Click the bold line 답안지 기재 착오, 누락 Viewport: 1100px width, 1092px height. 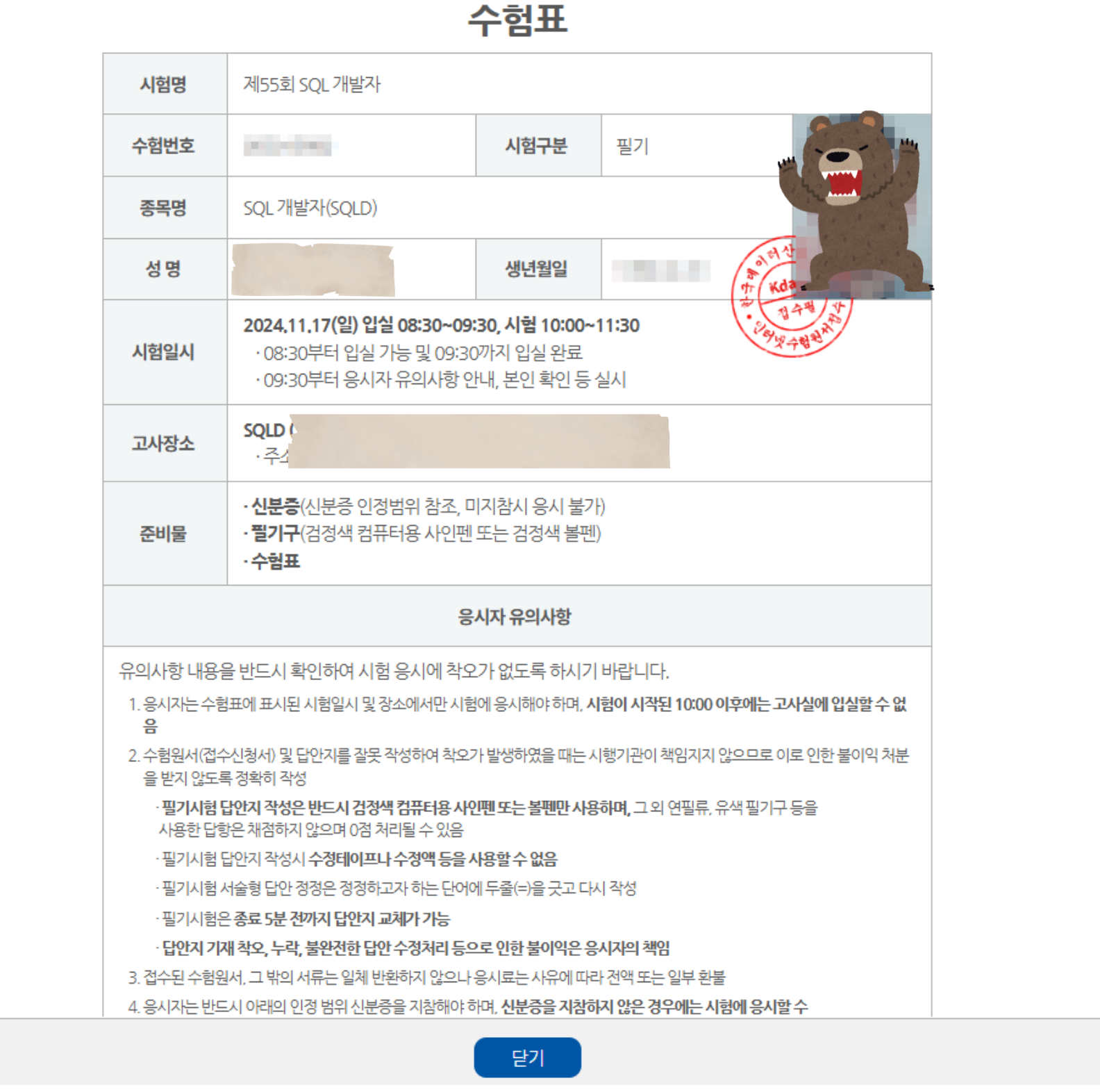[x=413, y=948]
